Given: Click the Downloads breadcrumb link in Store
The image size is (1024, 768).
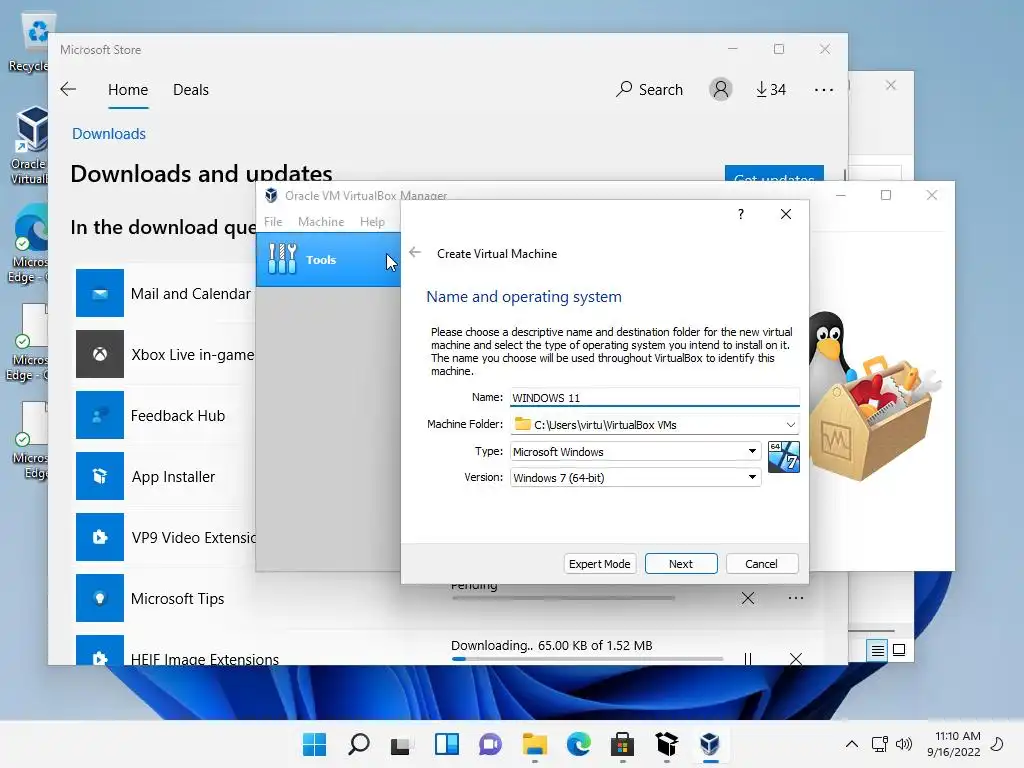Looking at the screenshot, I should coord(109,133).
